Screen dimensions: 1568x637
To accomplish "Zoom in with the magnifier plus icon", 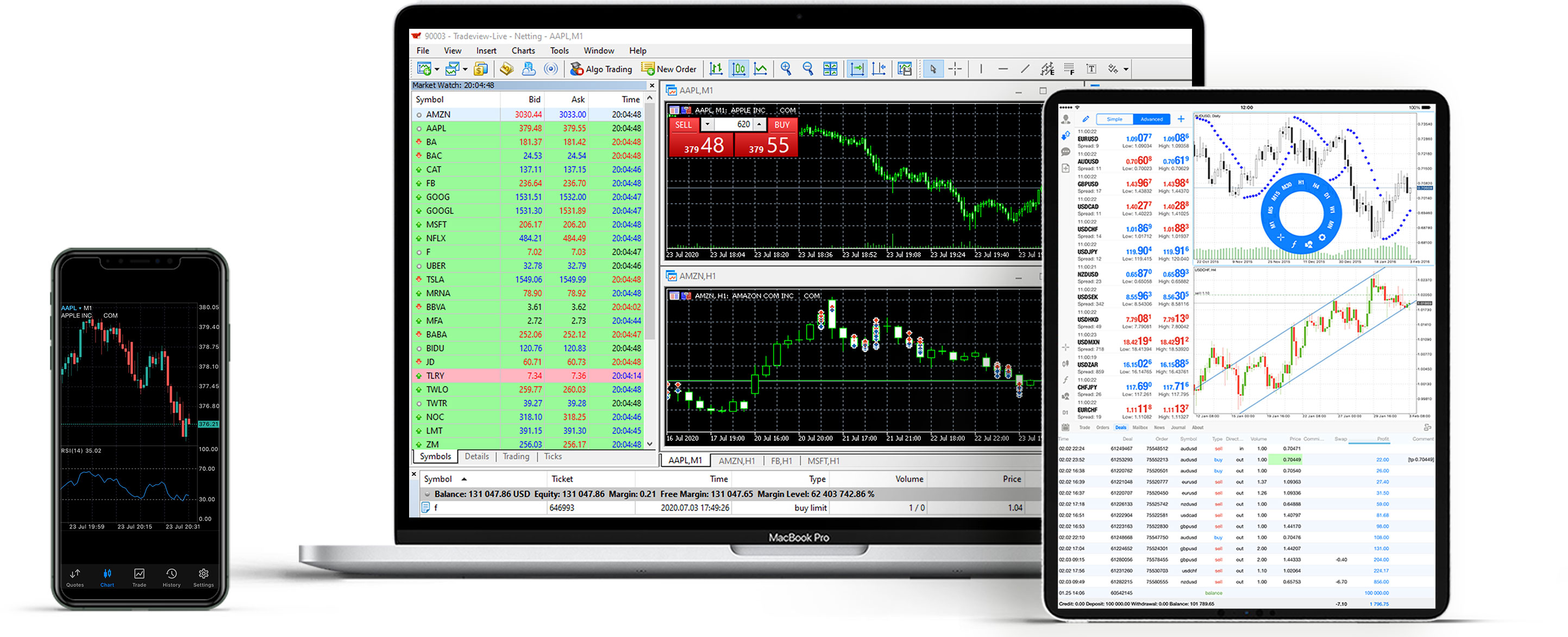I will pos(786,69).
